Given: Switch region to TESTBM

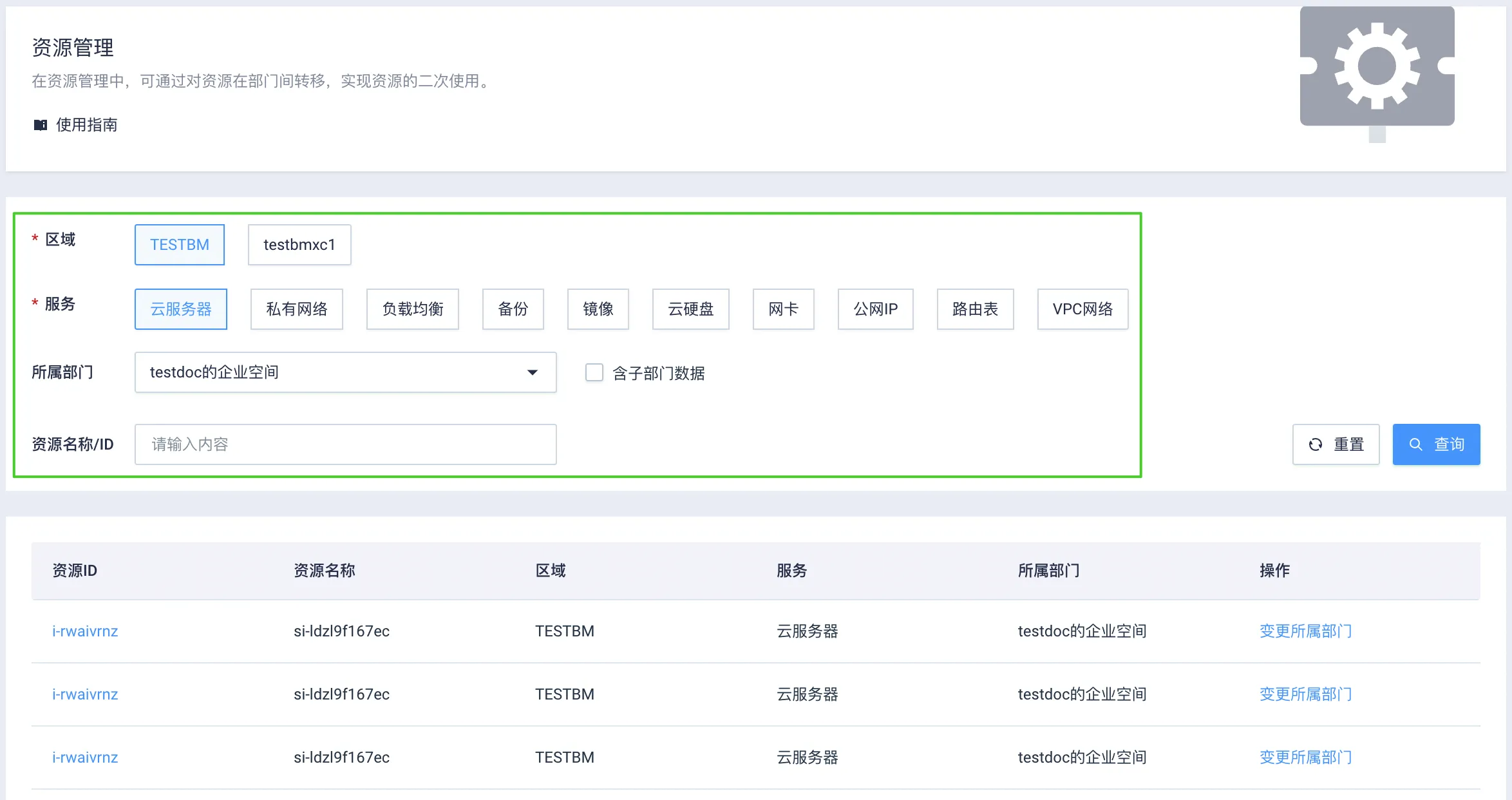Looking at the screenshot, I should pyautogui.click(x=179, y=245).
